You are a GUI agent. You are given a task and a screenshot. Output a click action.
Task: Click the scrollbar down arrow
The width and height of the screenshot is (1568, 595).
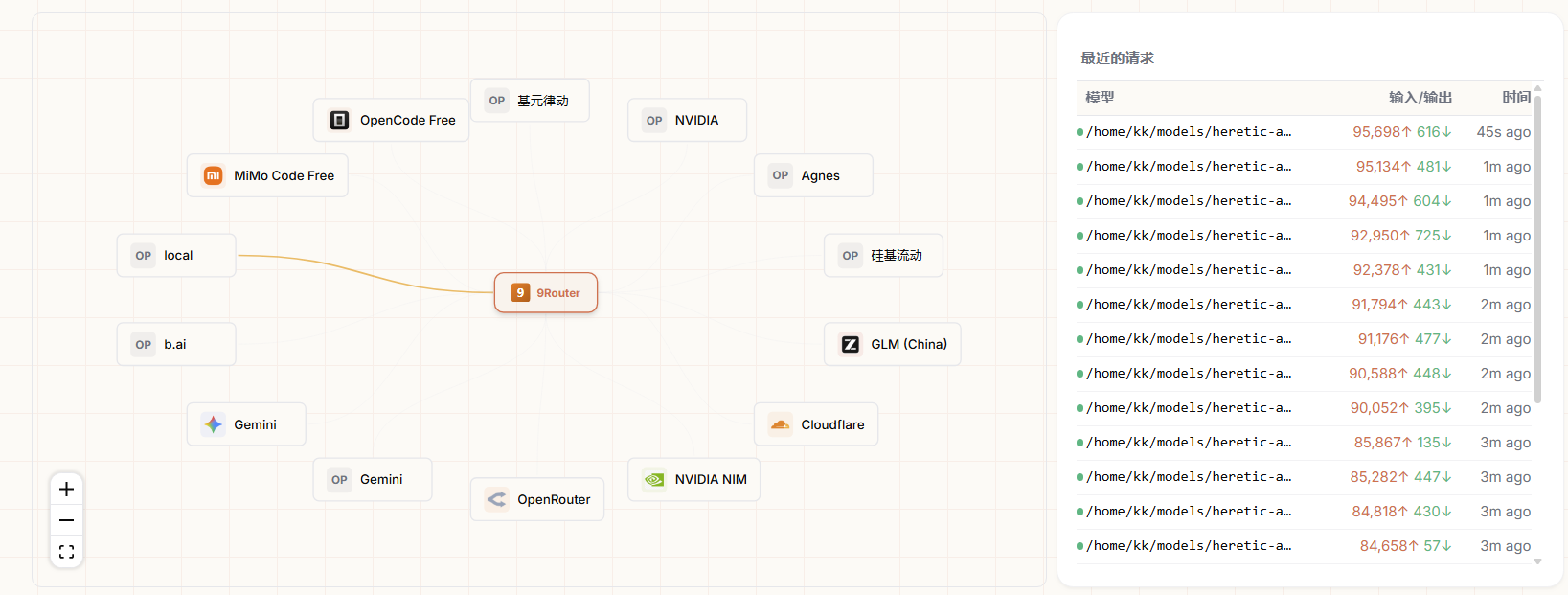pos(1538,561)
